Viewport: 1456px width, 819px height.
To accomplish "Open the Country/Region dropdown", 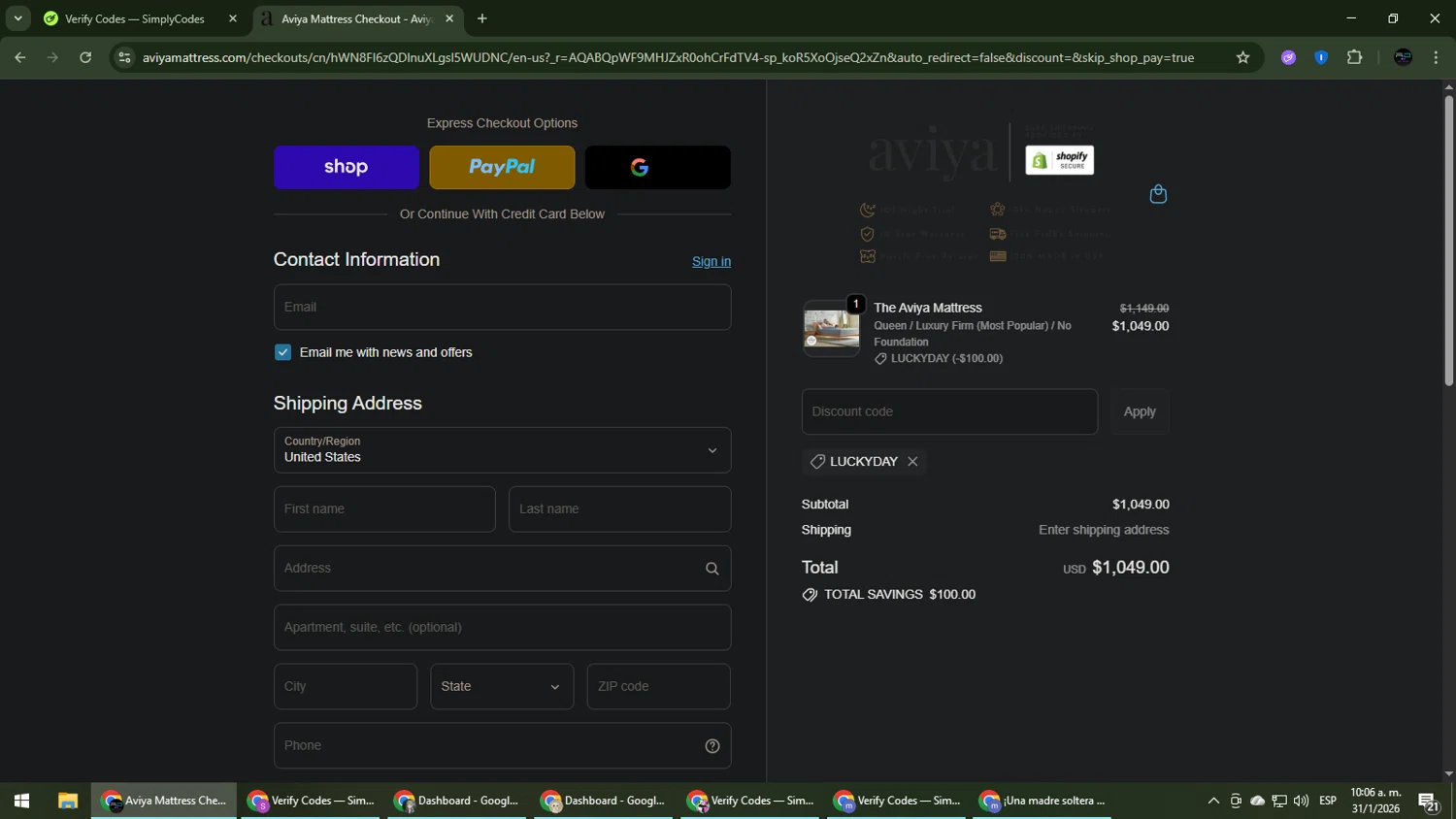I will point(502,450).
